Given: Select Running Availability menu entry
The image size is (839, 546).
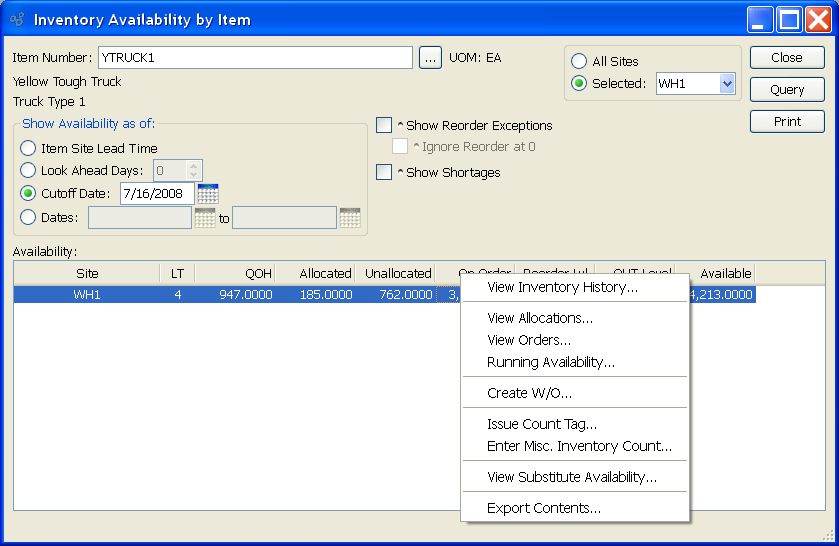Looking at the screenshot, I should pyautogui.click(x=550, y=362).
